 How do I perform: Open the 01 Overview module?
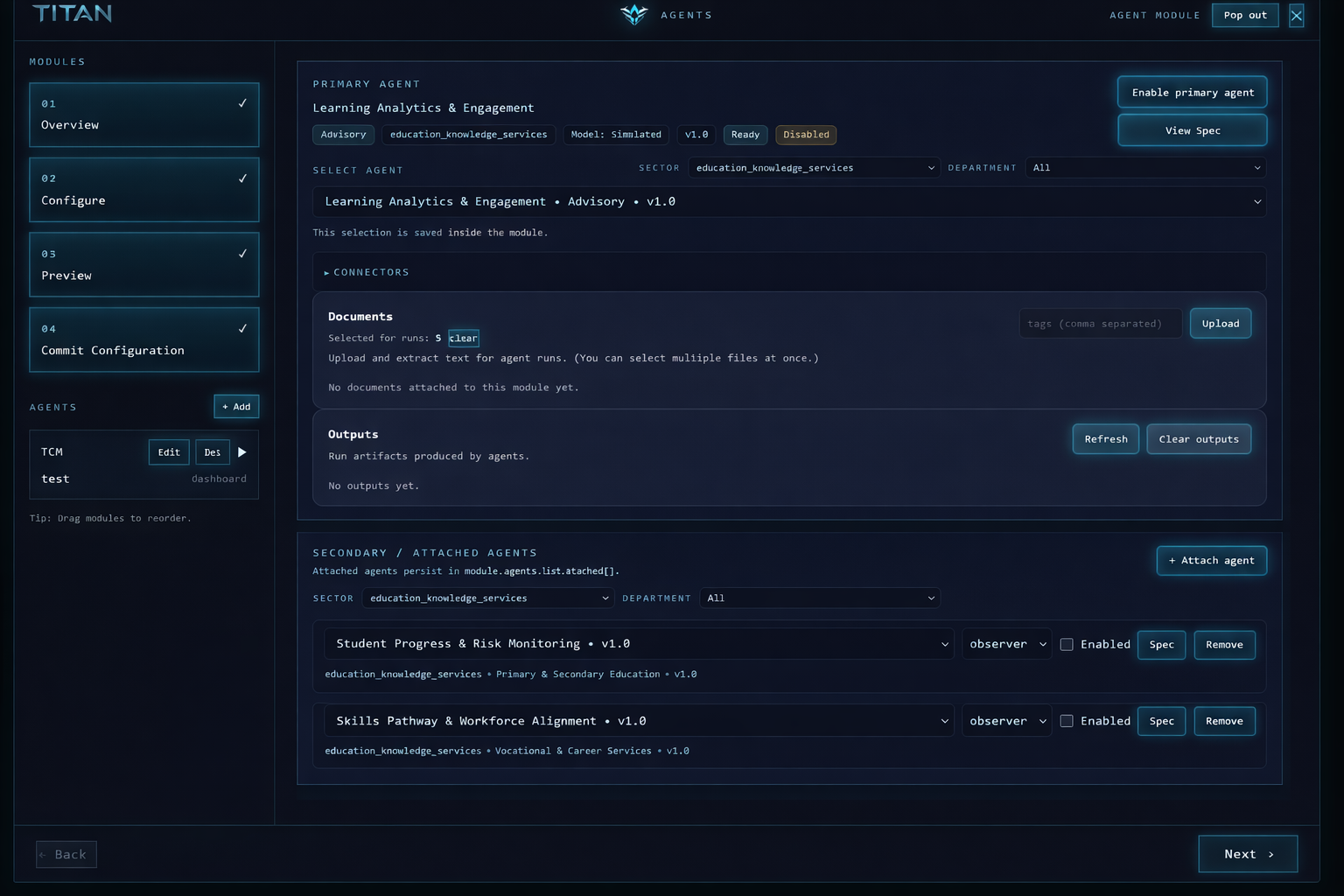coord(143,115)
